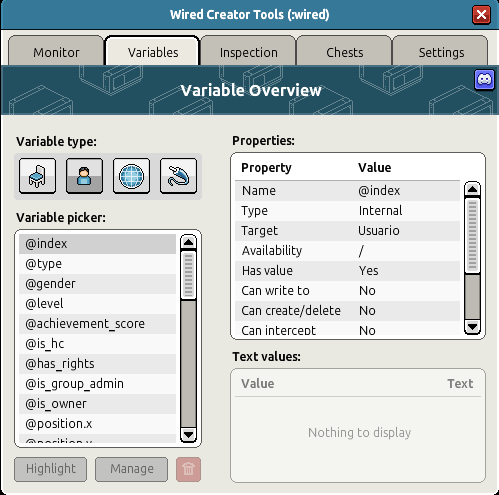This screenshot has width=499, height=495.
Task: Click the properties list scroll-up arrow
Action: pos(472,189)
